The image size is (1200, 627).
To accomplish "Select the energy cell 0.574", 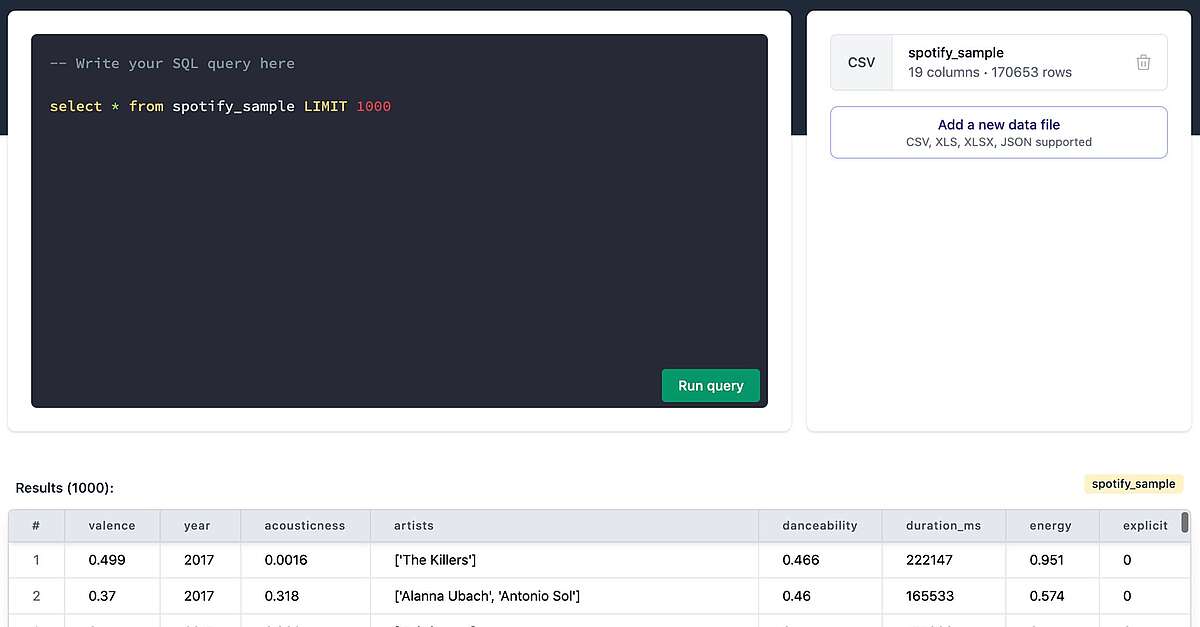I will click(x=1052, y=596).
